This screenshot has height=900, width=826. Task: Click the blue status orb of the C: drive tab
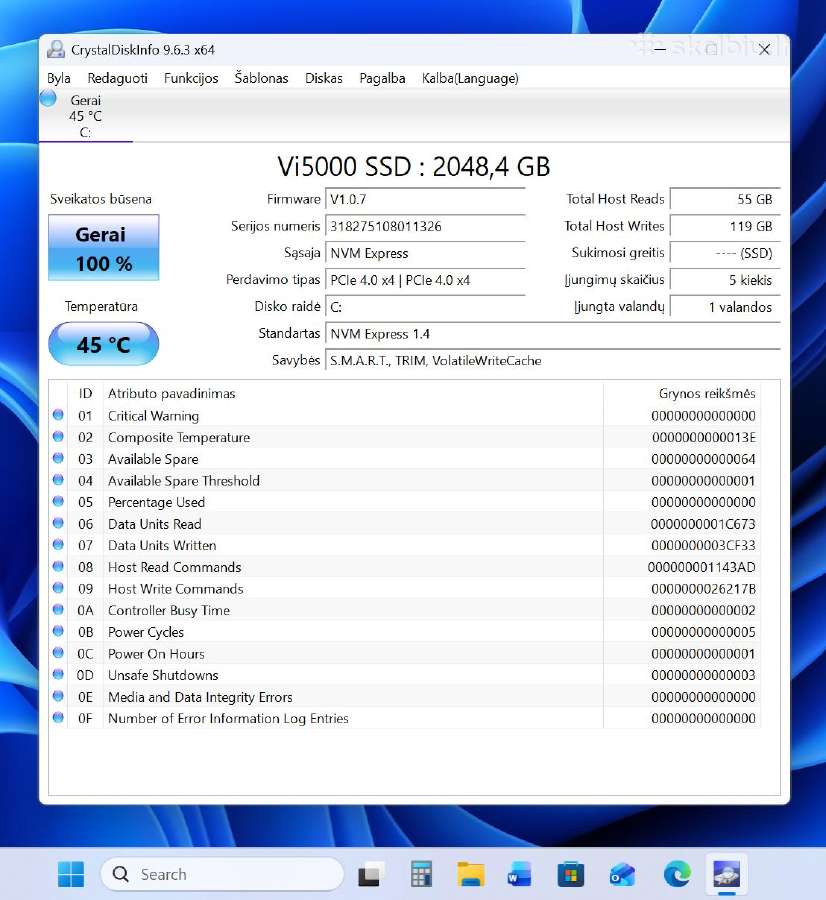(49, 99)
